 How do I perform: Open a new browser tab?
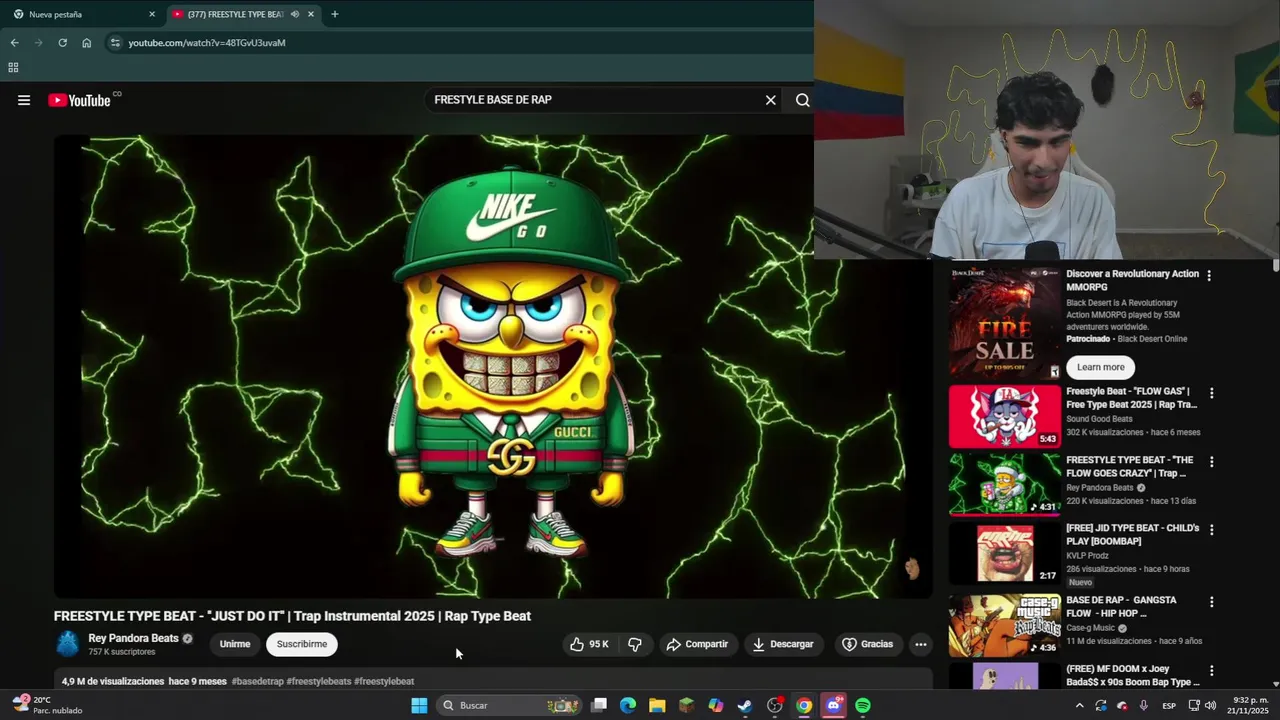click(x=334, y=14)
